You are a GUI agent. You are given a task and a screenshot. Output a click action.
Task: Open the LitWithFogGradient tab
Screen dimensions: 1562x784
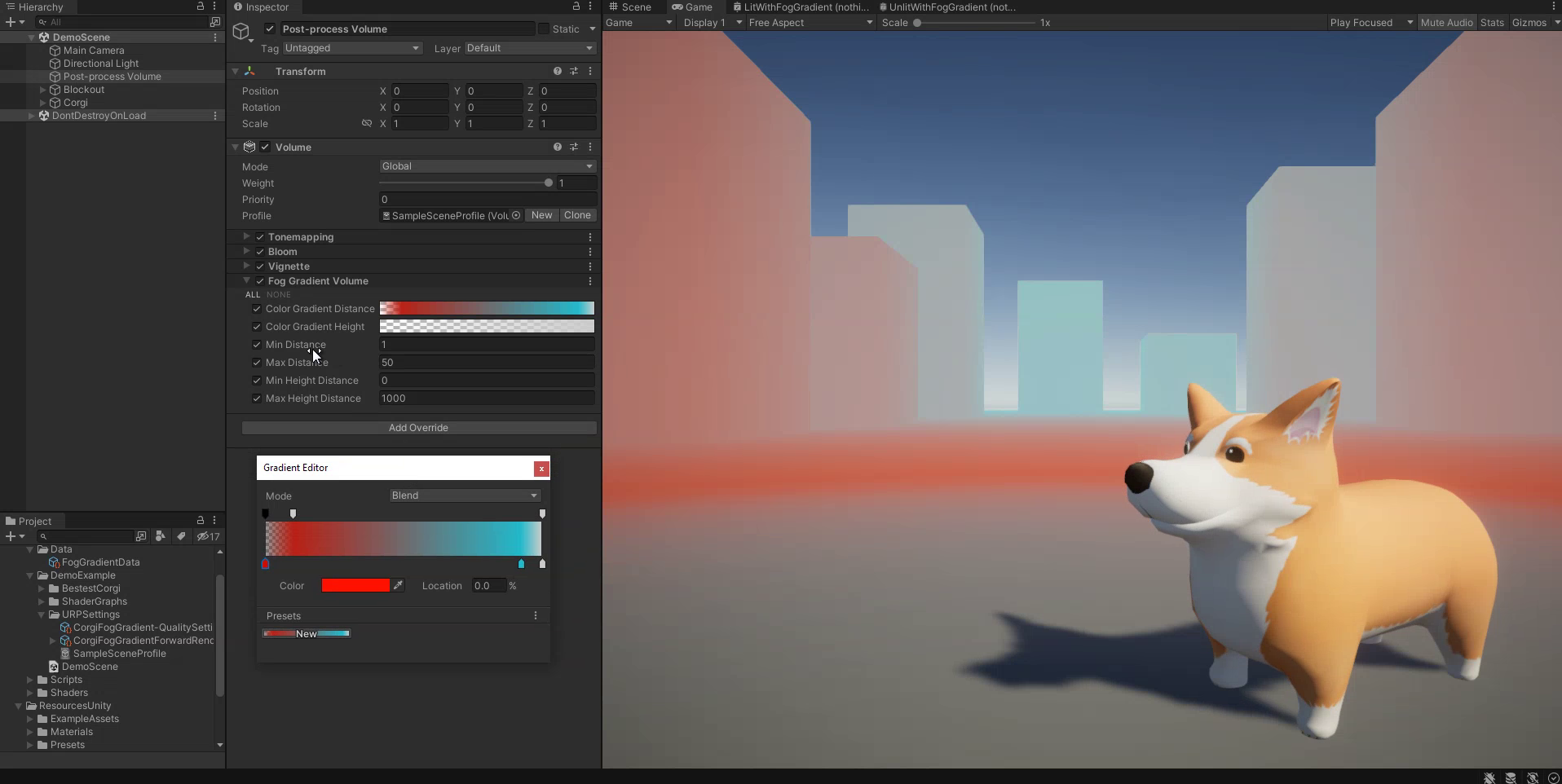(x=801, y=7)
